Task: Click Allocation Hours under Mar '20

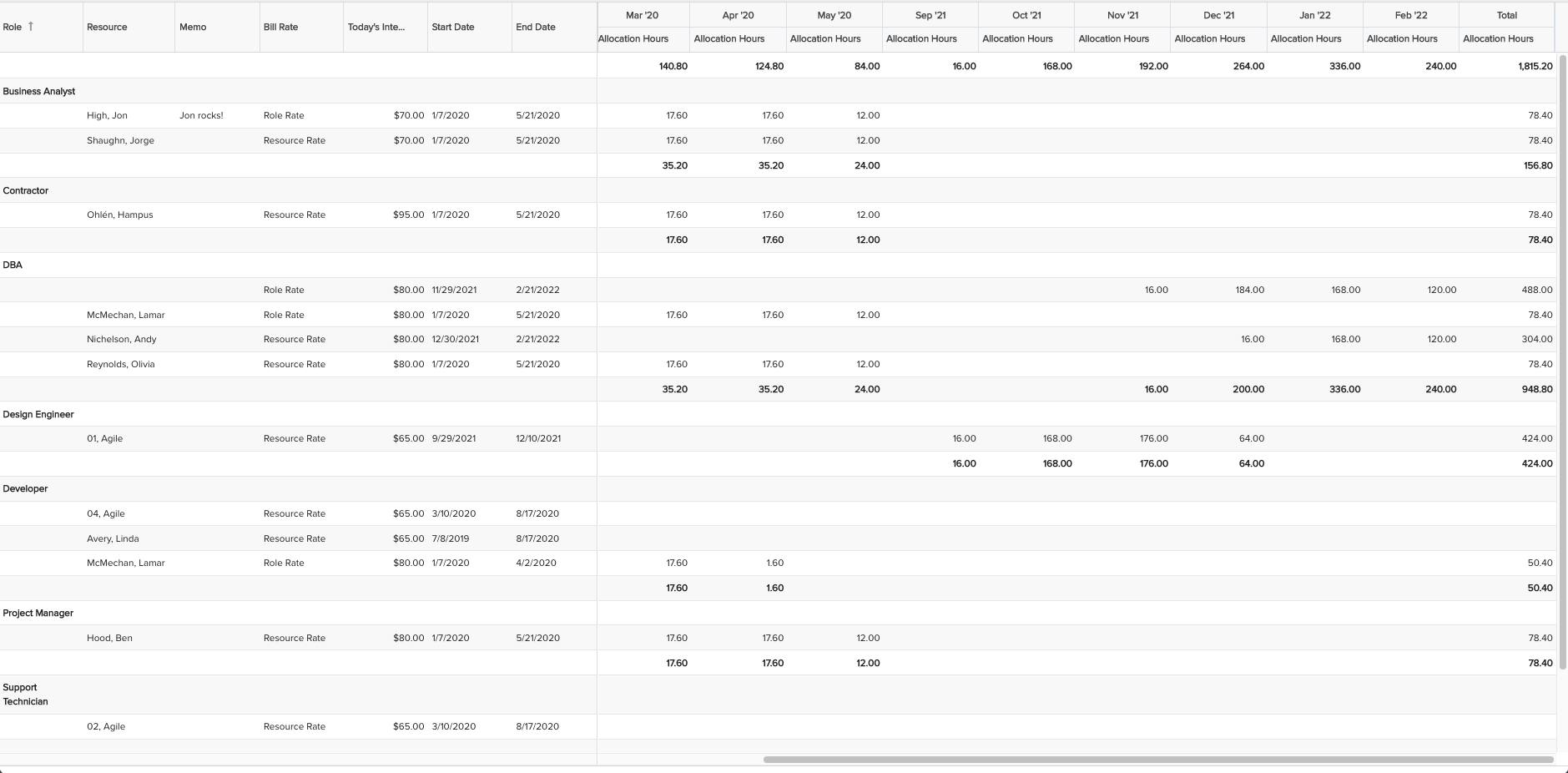Action: (633, 38)
